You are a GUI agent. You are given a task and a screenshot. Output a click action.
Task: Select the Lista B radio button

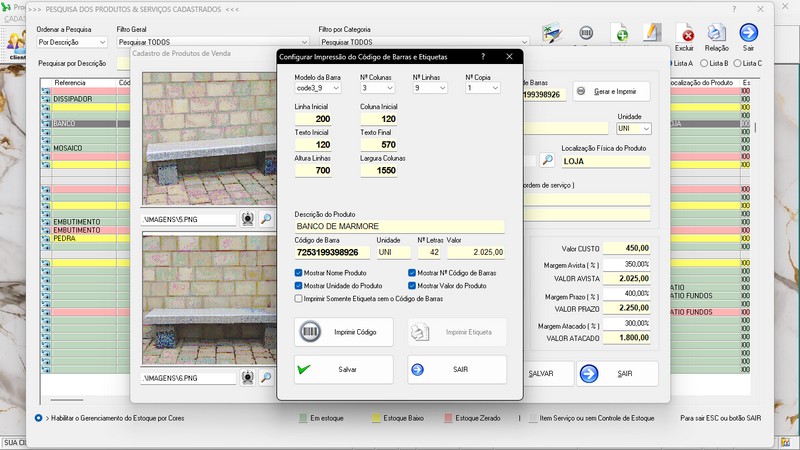(x=704, y=63)
